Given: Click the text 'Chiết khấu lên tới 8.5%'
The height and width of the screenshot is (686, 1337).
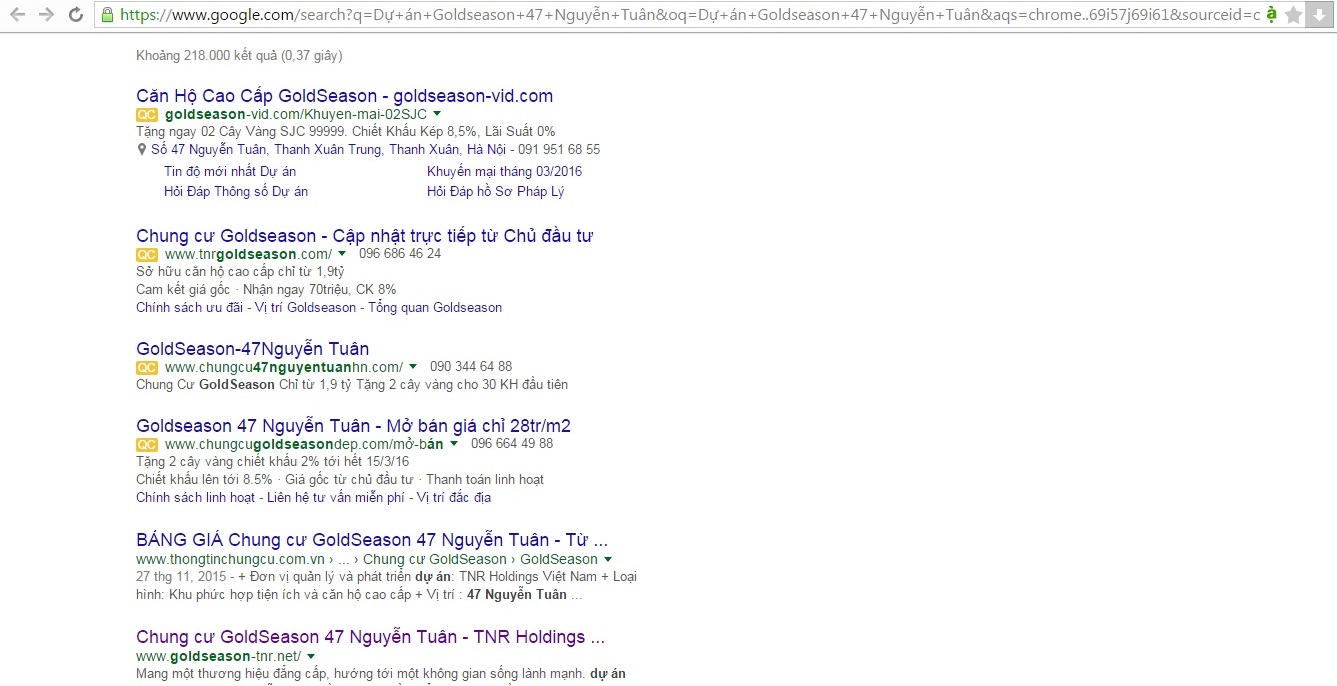Looking at the screenshot, I should point(204,480).
